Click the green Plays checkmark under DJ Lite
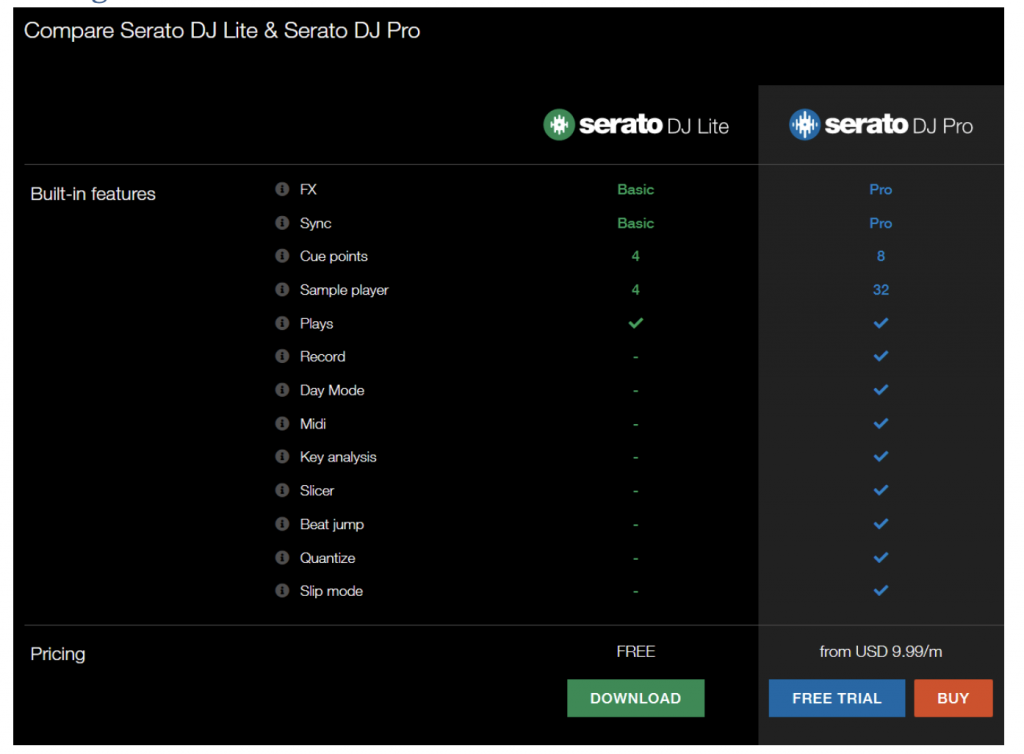Screen dimensions: 1024x754 click(636, 323)
